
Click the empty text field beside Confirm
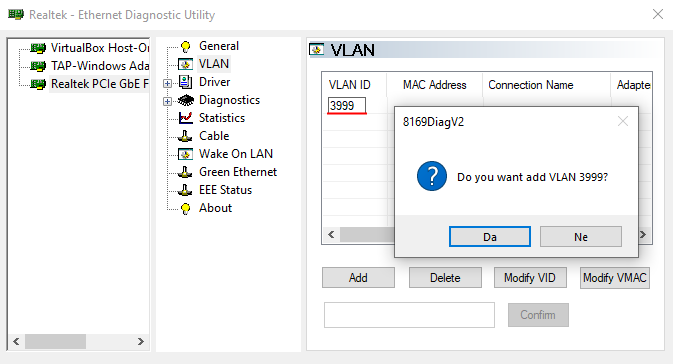(409, 315)
